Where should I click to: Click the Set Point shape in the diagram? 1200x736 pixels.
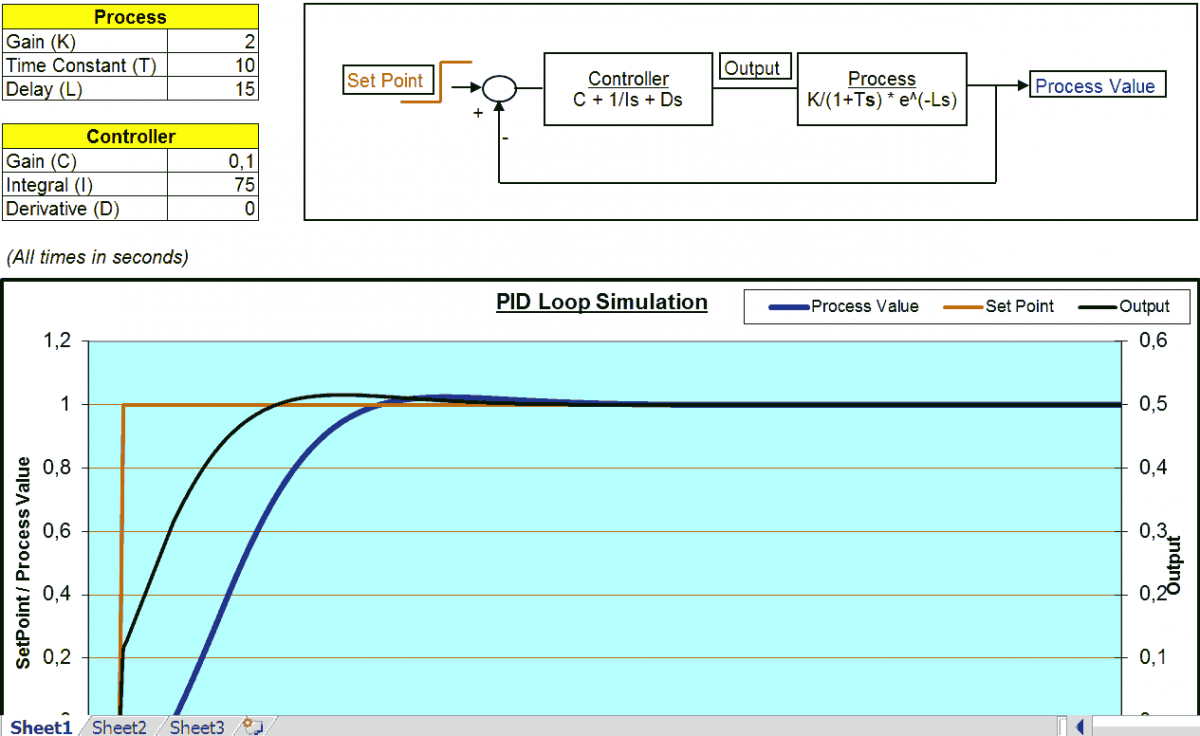tap(388, 81)
